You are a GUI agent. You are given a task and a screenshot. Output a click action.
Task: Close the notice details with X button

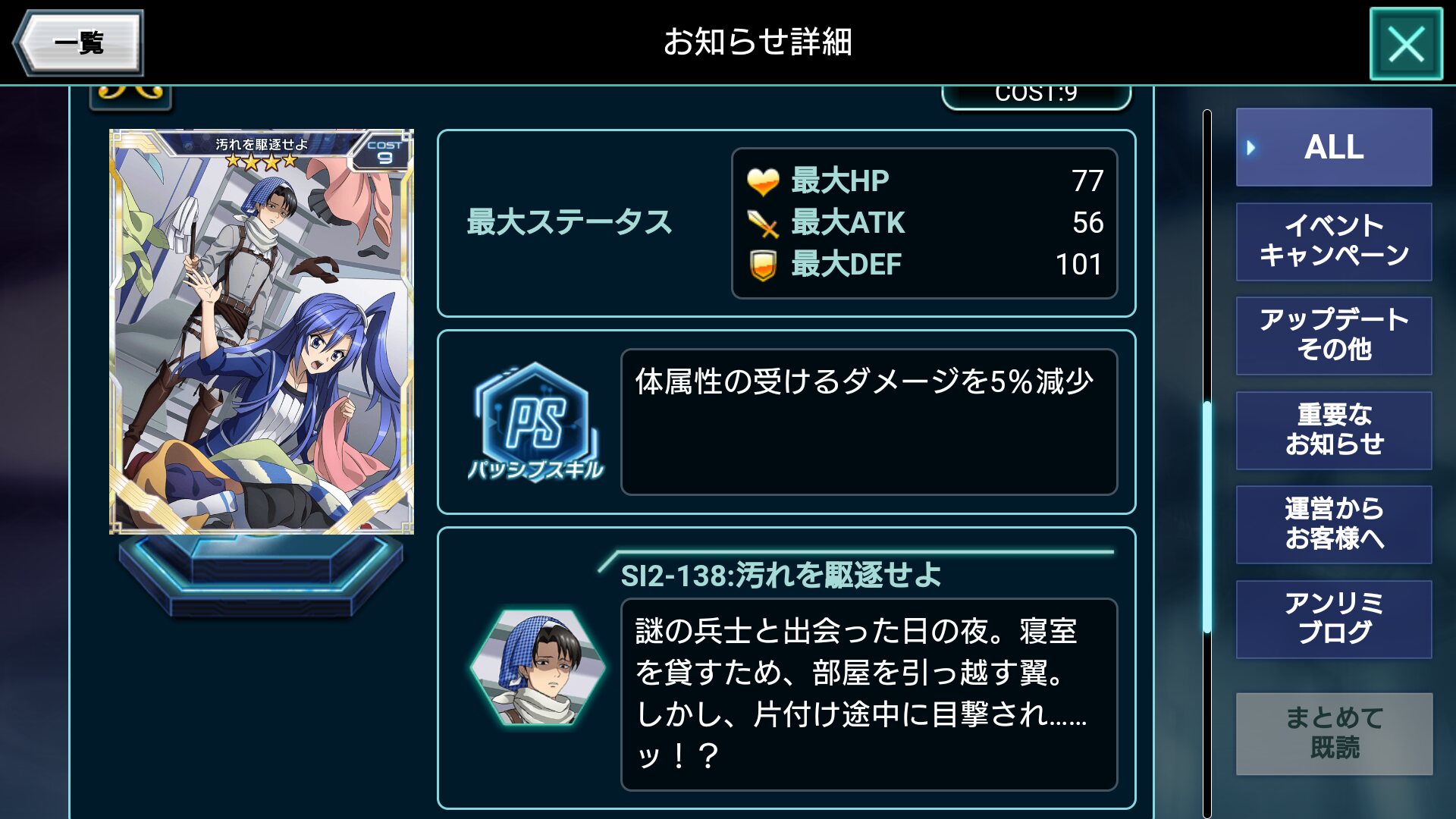click(1406, 44)
